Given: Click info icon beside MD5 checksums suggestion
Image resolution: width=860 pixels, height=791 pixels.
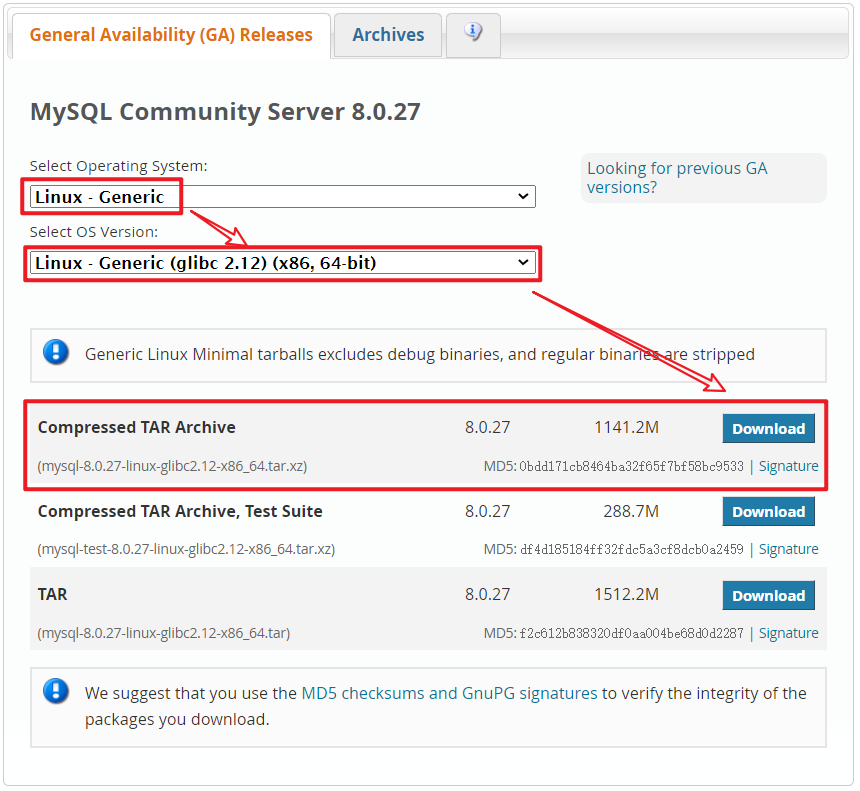Looking at the screenshot, I should (56, 691).
